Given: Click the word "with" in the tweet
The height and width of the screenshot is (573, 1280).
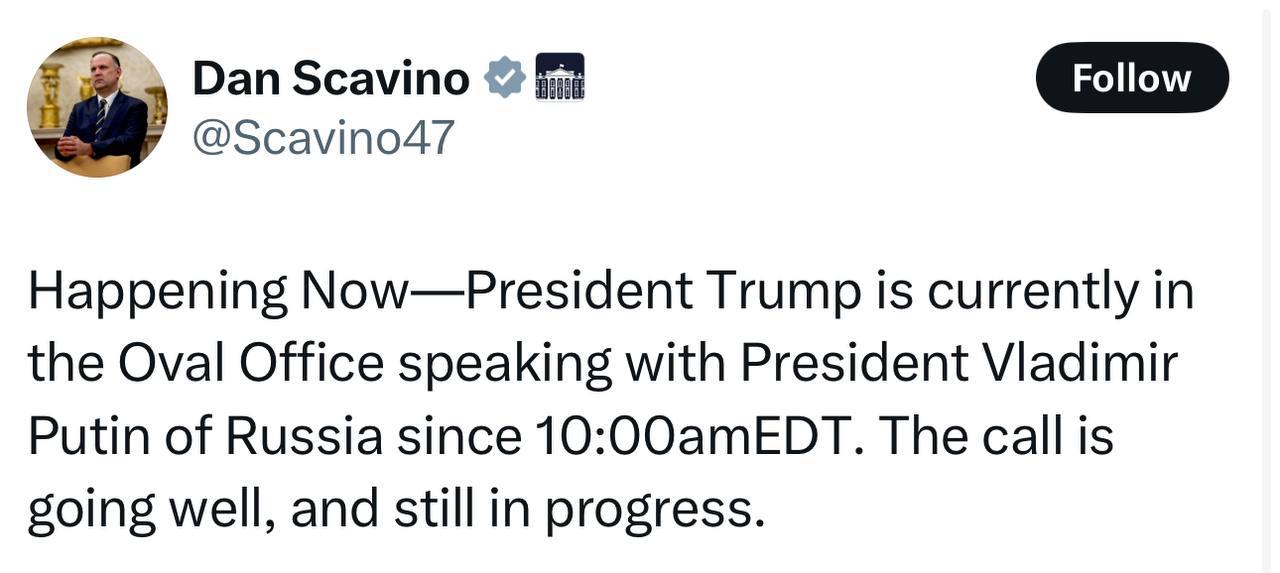Looking at the screenshot, I should (x=675, y=364).
